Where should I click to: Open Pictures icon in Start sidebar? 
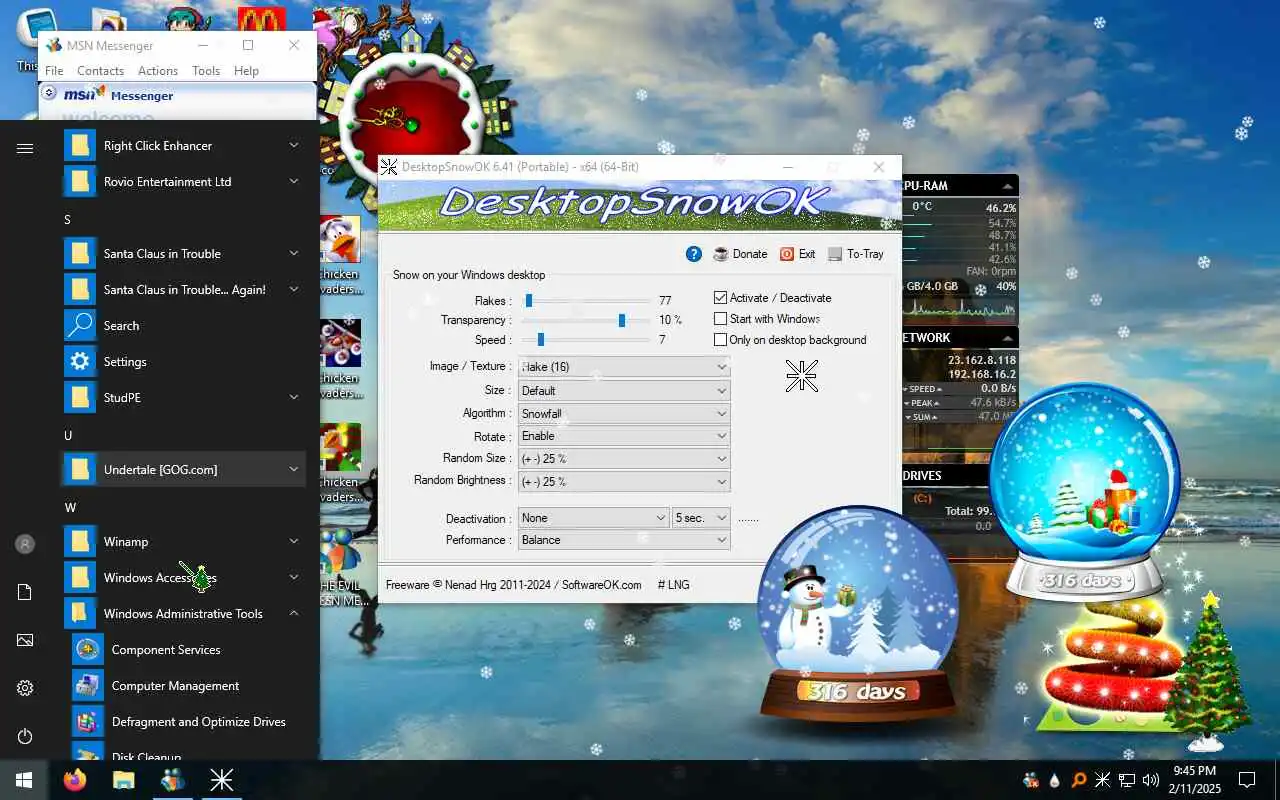[x=25, y=640]
